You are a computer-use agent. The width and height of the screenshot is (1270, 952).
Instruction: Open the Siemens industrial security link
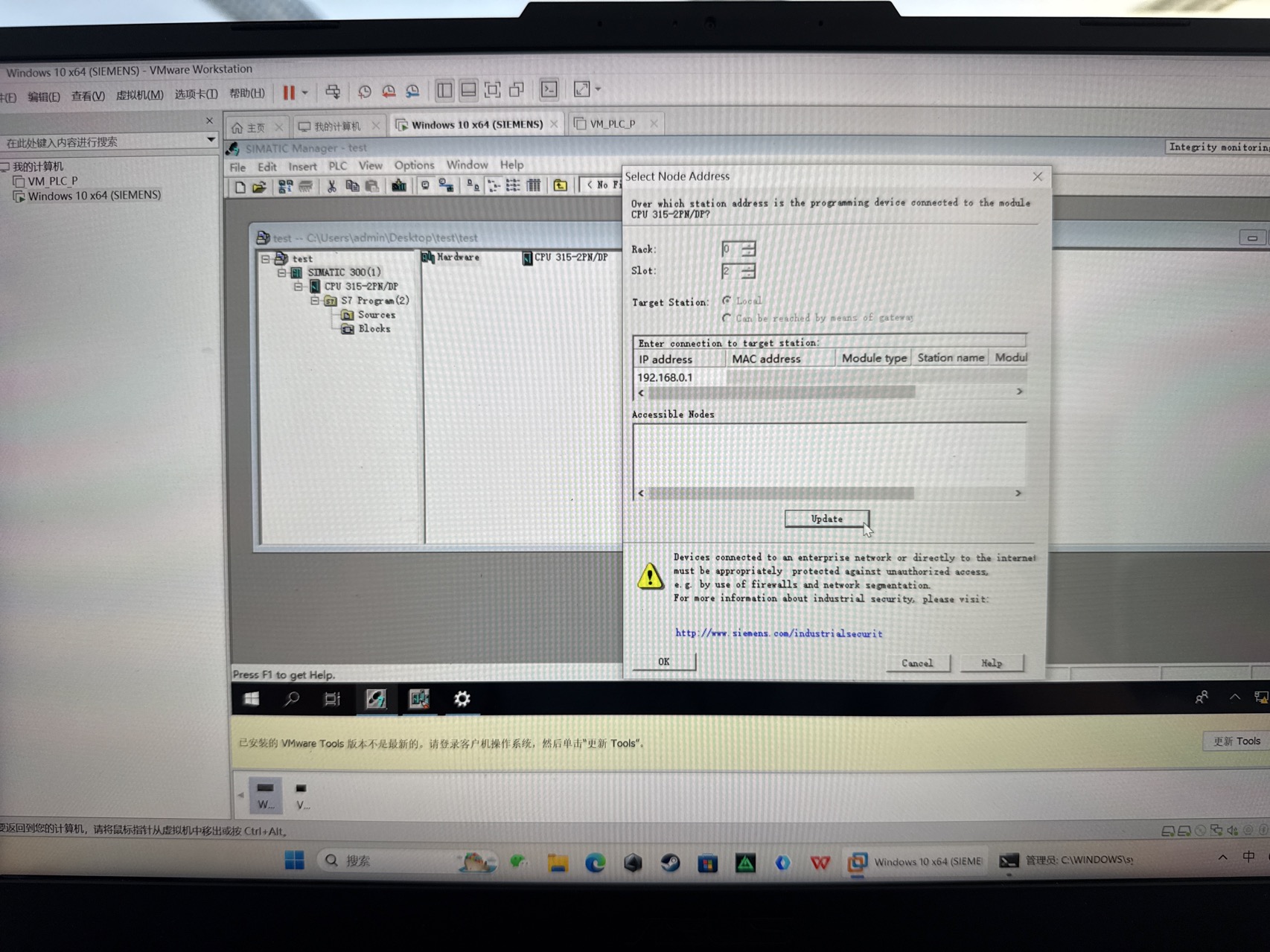779,633
